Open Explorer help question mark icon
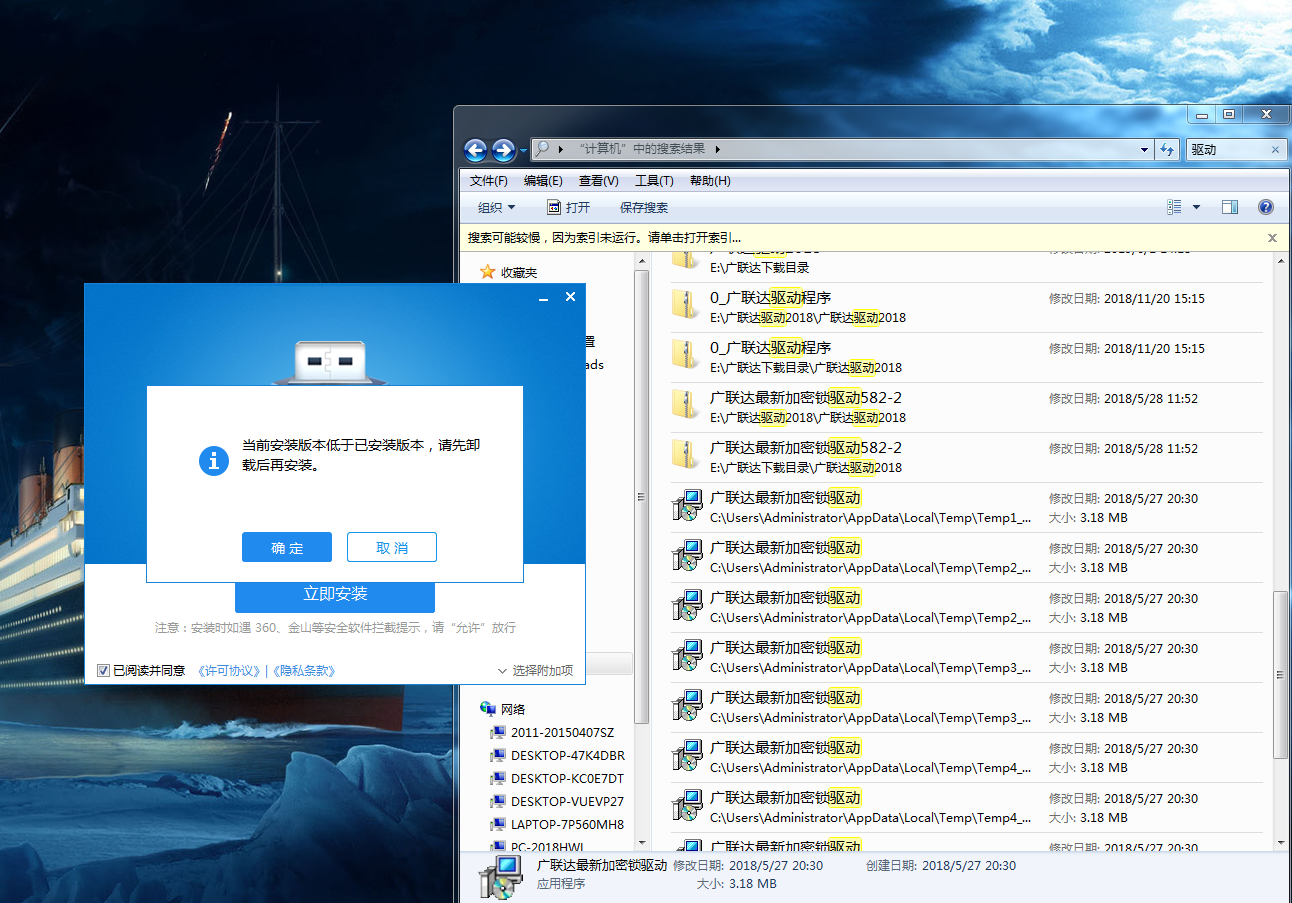Screen dimensions: 1292x903 click(x=1265, y=207)
